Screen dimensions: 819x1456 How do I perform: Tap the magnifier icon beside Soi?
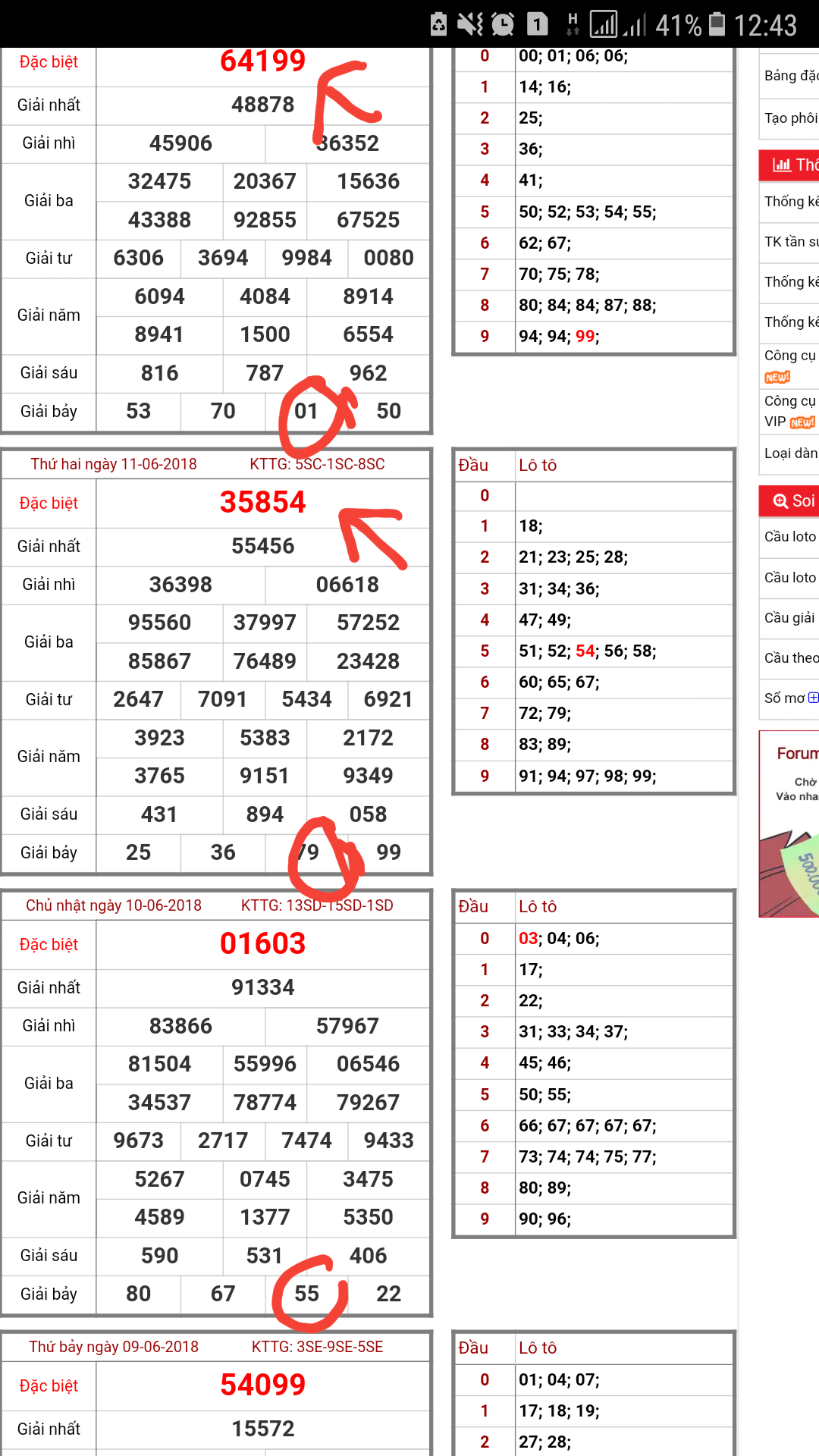pos(780,500)
